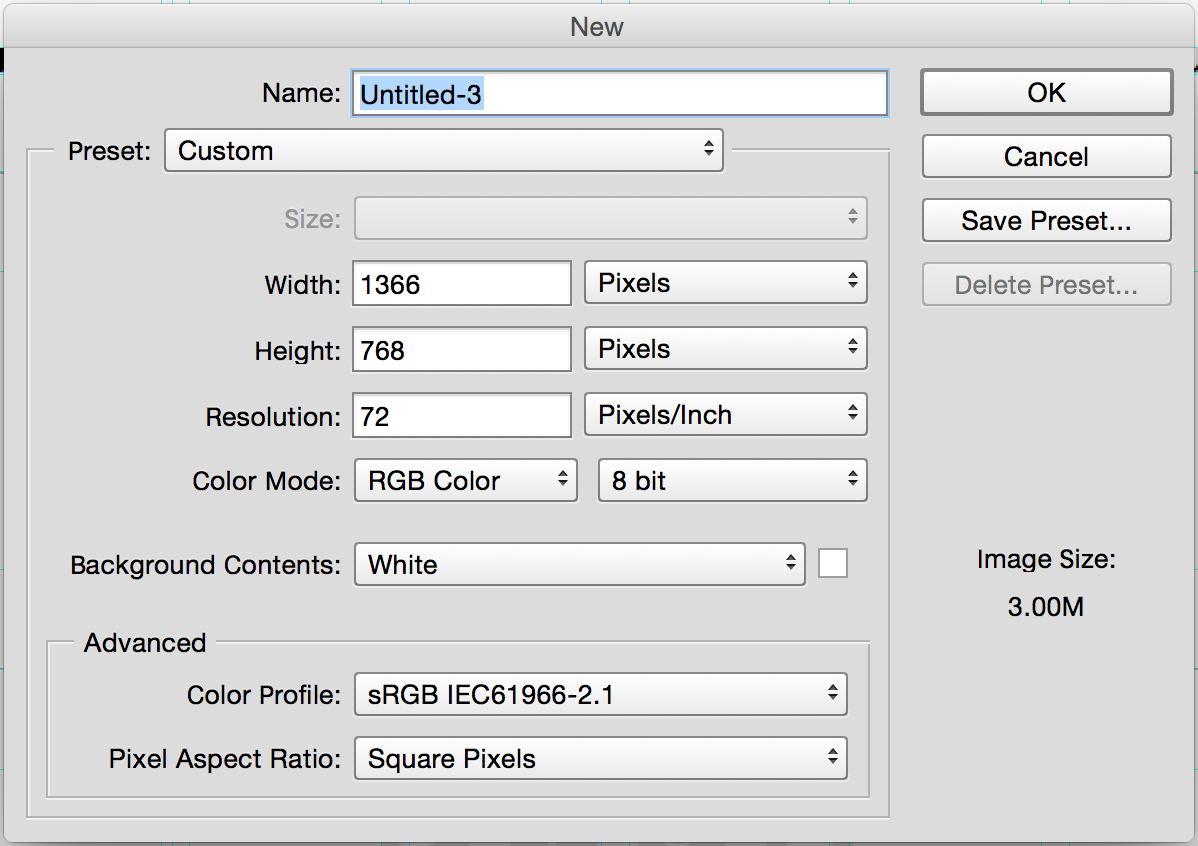Click the white background color swatch

[x=833, y=564]
